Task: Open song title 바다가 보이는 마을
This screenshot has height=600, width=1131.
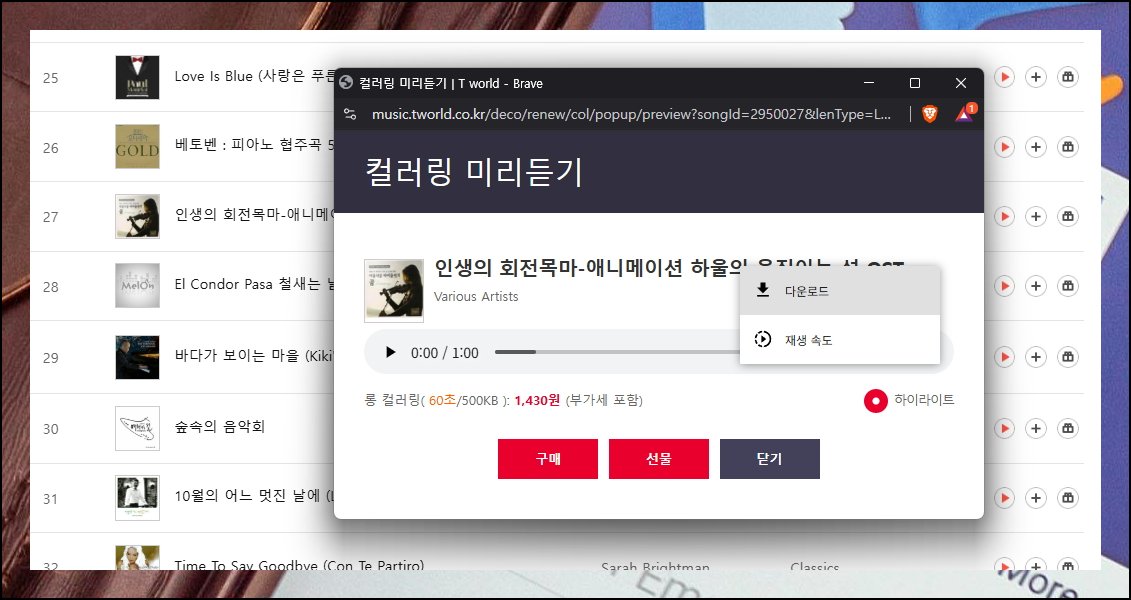Action: point(255,356)
